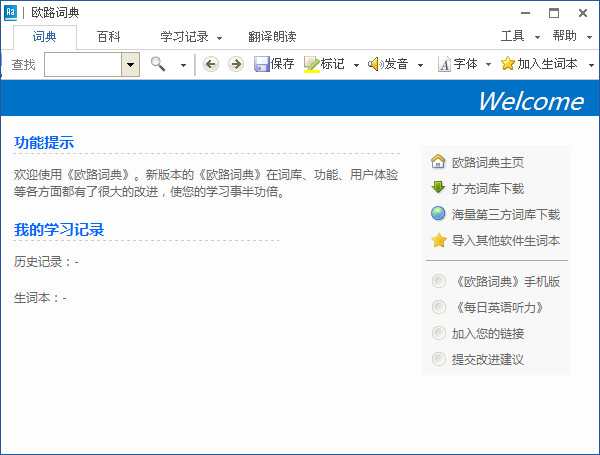Close the 欧路词典 window
Image resolution: width=600 pixels, height=455 pixels.
583,13
